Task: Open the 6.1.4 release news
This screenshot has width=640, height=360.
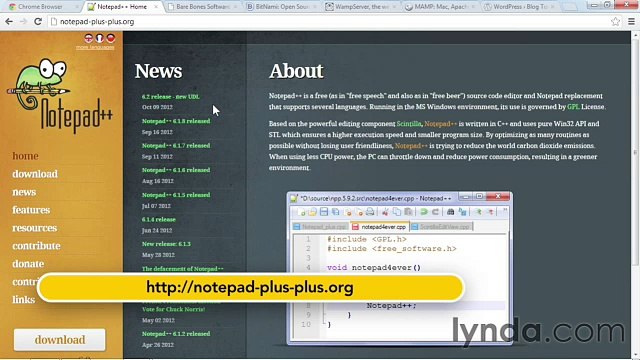Action: [159, 220]
